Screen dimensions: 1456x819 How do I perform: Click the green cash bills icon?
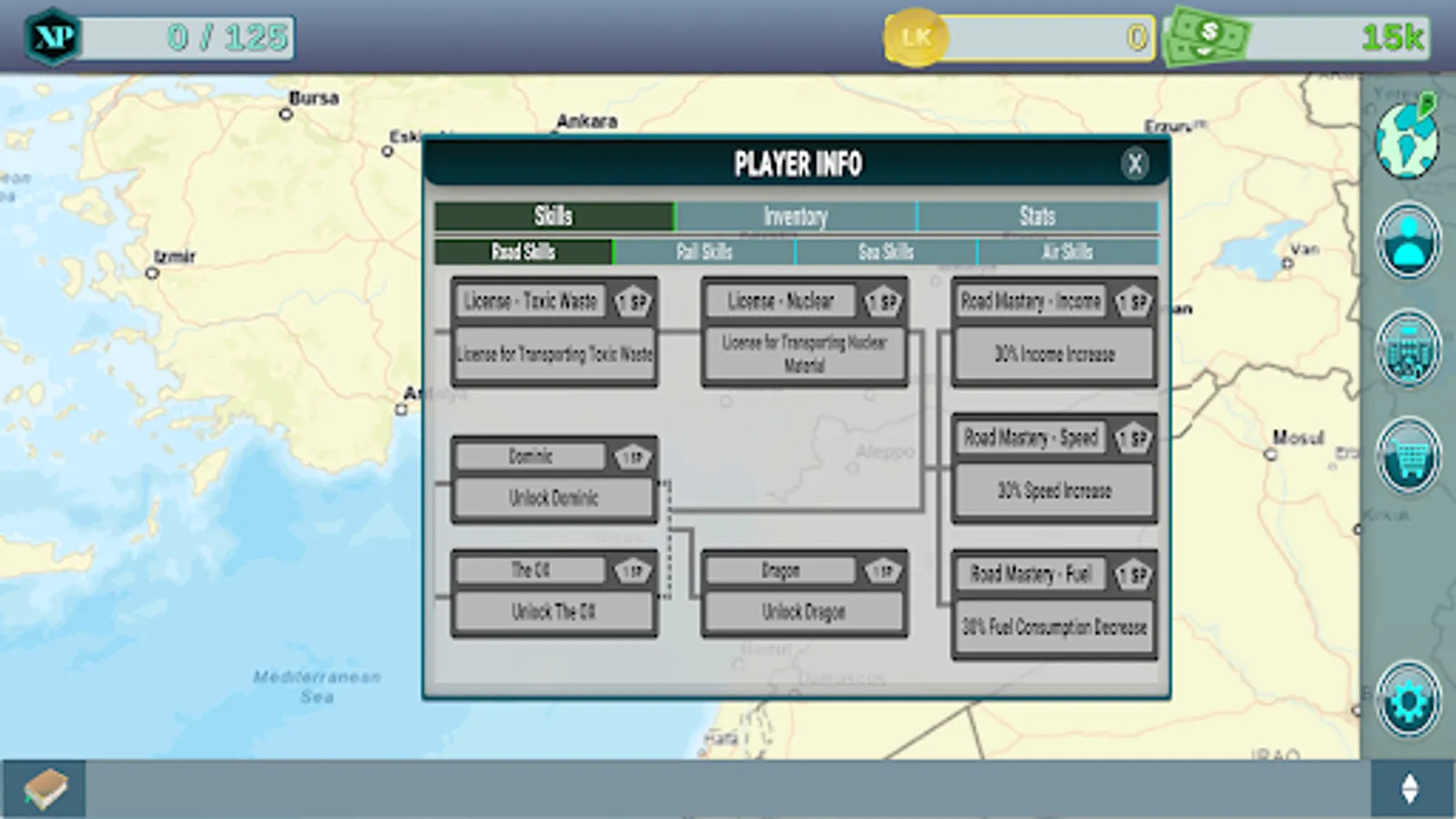[x=1208, y=37]
